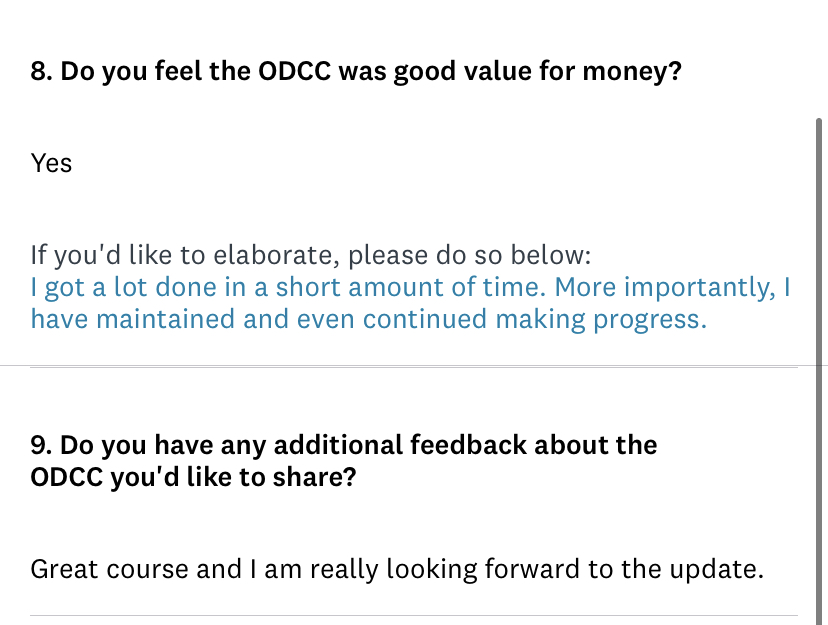The height and width of the screenshot is (625, 828).
Task: Click the number "9." before the question
Action: (41, 444)
